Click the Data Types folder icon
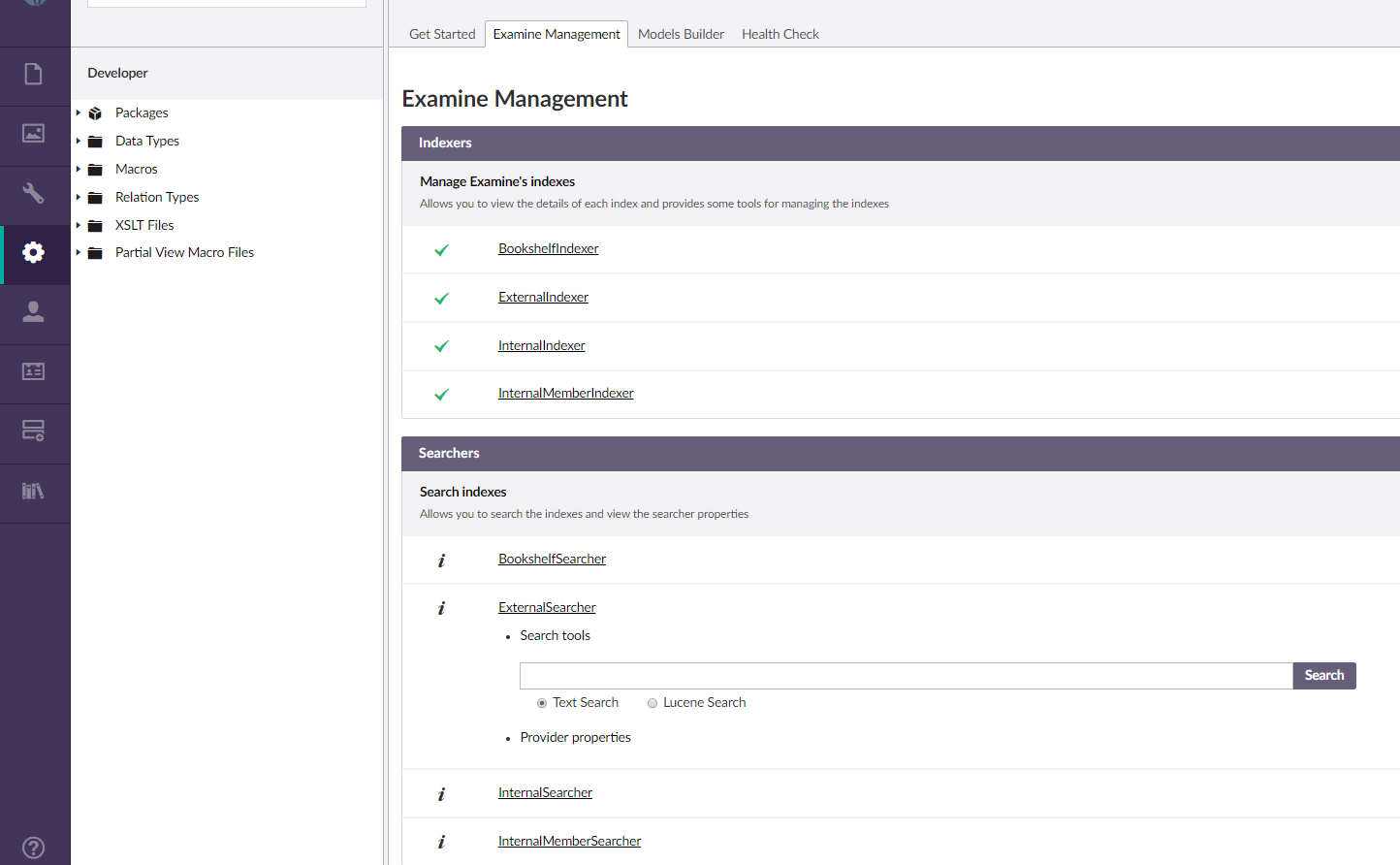Screen dimensions: 1400x865 coord(95,142)
